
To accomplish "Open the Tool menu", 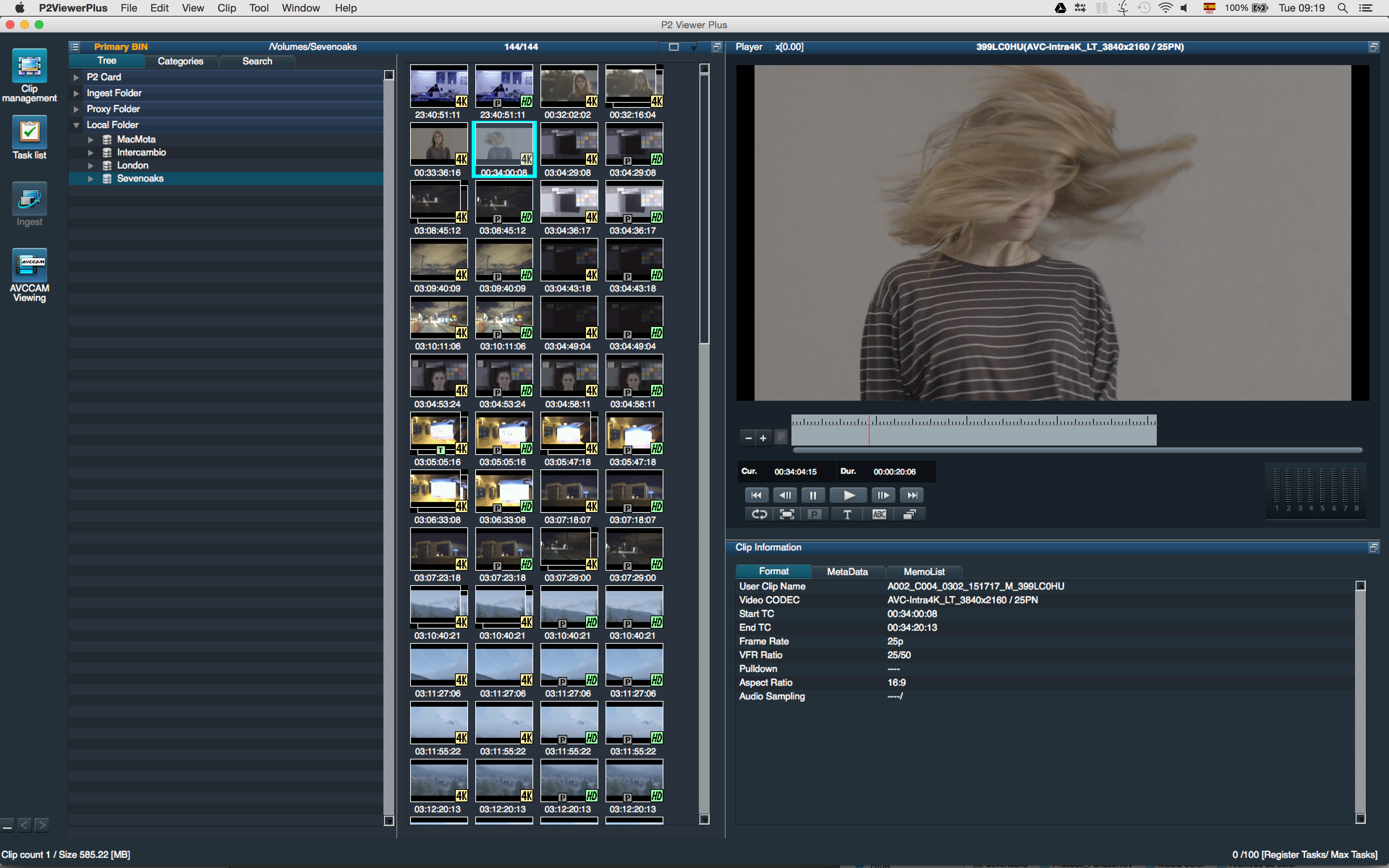I will tap(259, 8).
